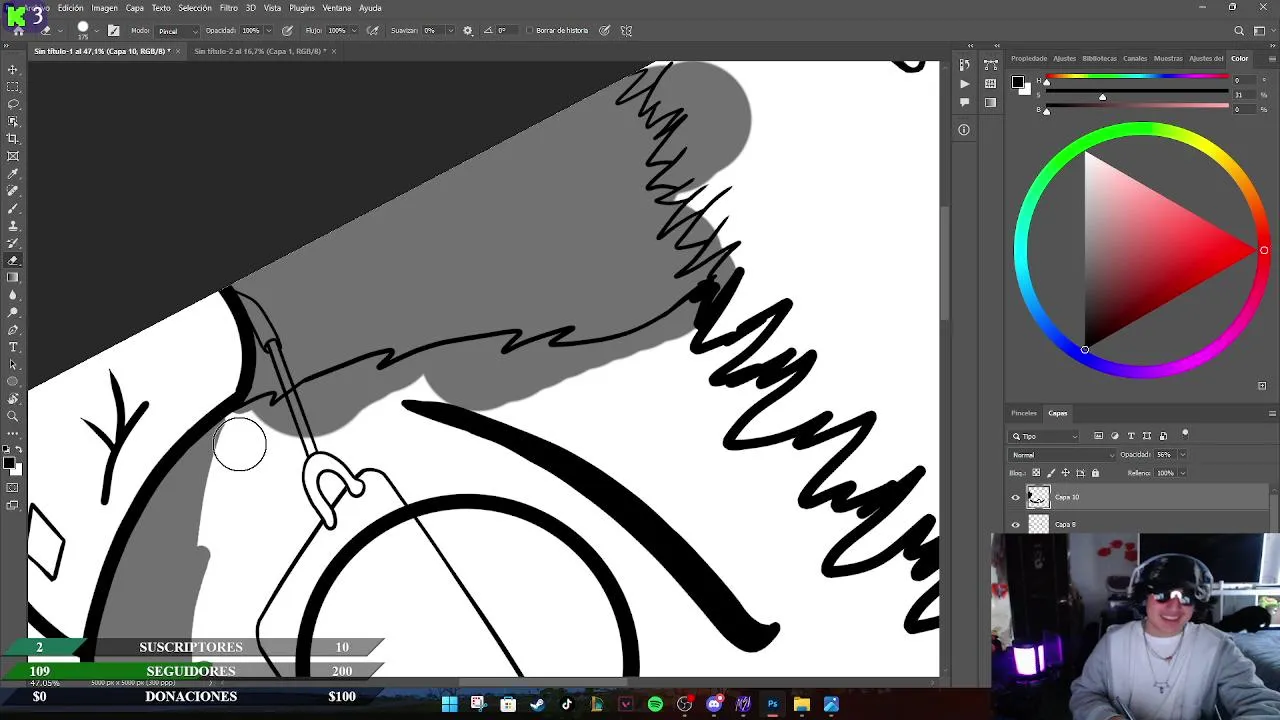
Task: Toggle lock image pixels brush icon
Action: coord(1050,473)
